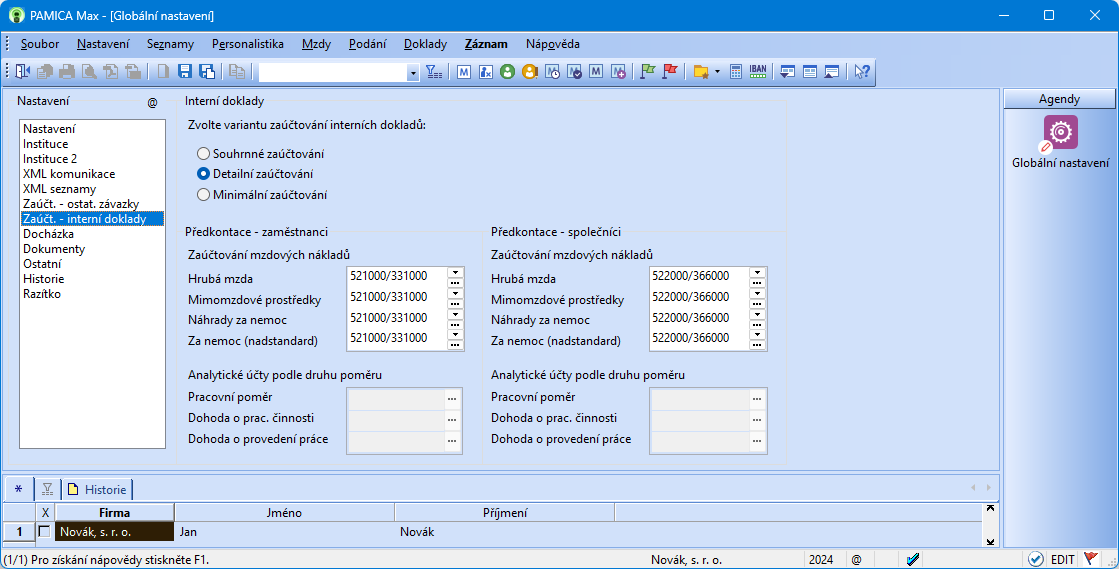Choose Minimální zaúčtování radio option

pos(203,195)
